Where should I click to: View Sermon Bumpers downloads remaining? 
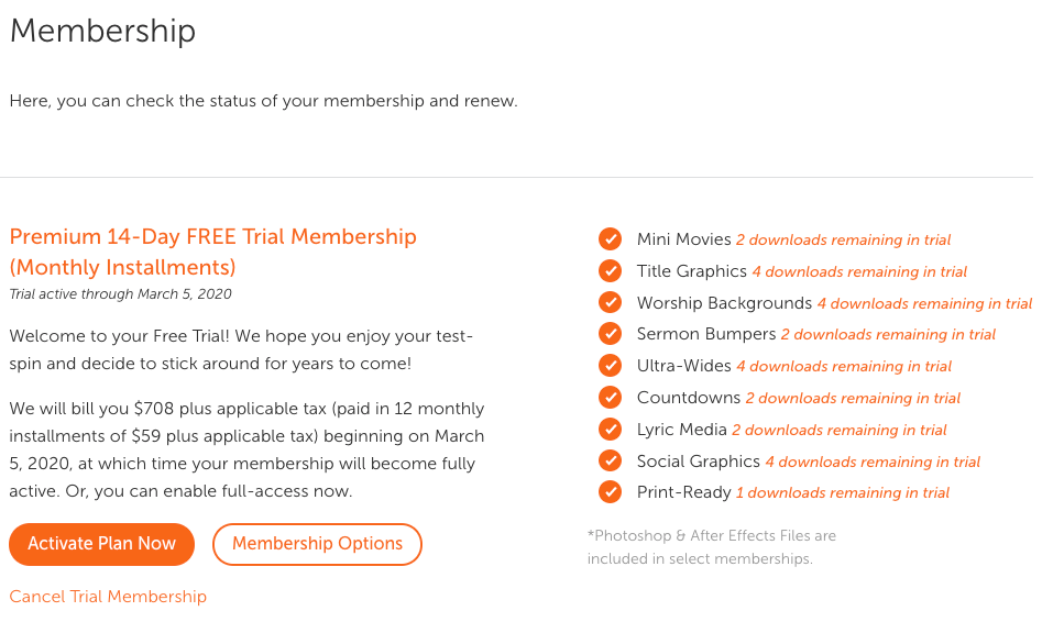(x=888, y=334)
